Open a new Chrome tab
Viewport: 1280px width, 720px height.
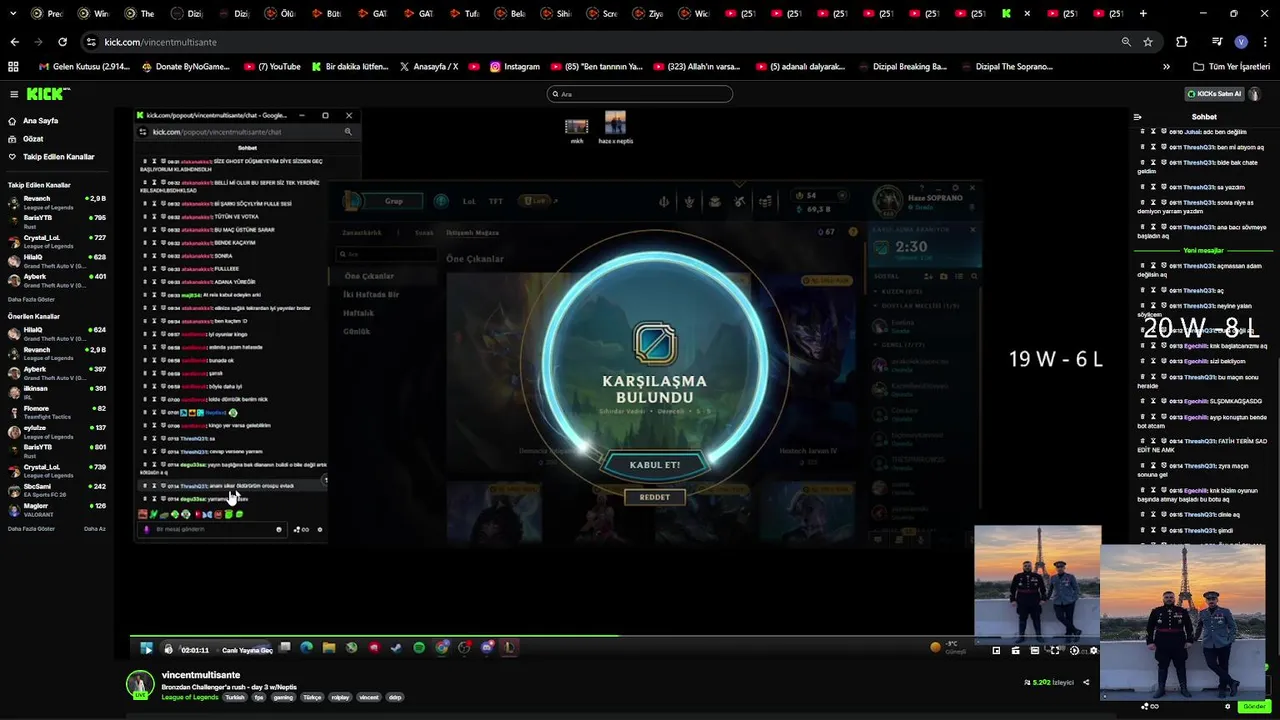tap(1143, 14)
